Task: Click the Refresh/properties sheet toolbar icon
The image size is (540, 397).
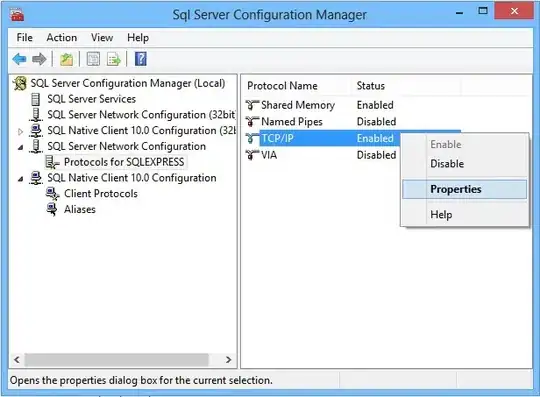Action: (x=93, y=59)
